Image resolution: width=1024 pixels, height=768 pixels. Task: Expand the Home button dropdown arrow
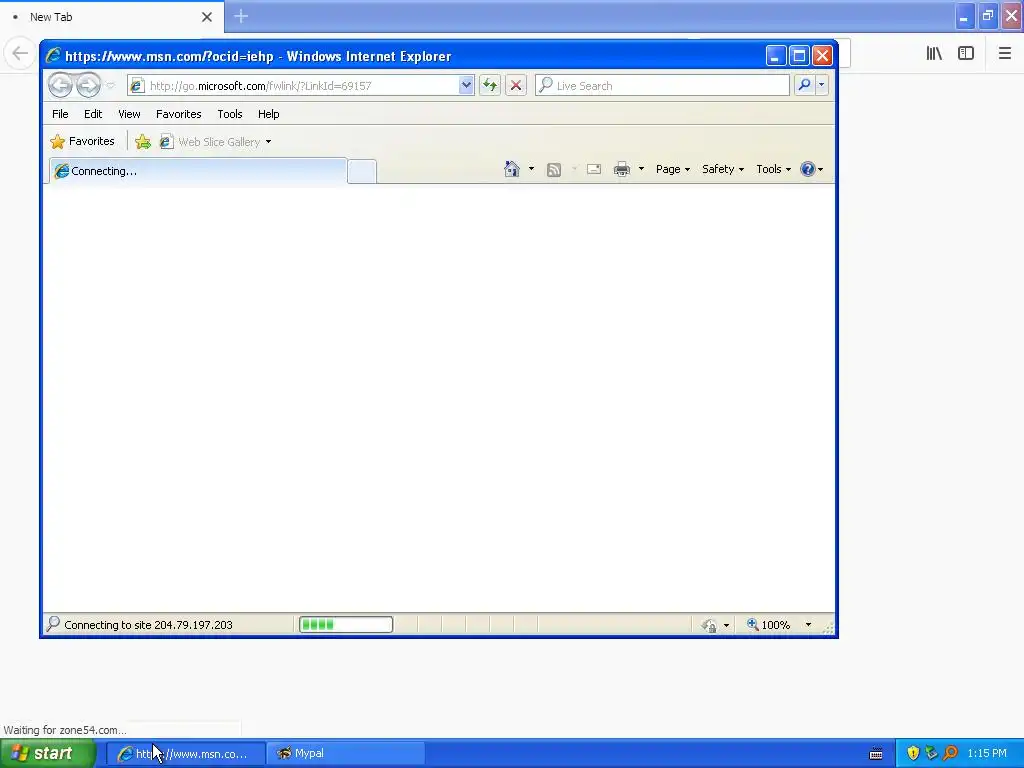click(x=531, y=169)
